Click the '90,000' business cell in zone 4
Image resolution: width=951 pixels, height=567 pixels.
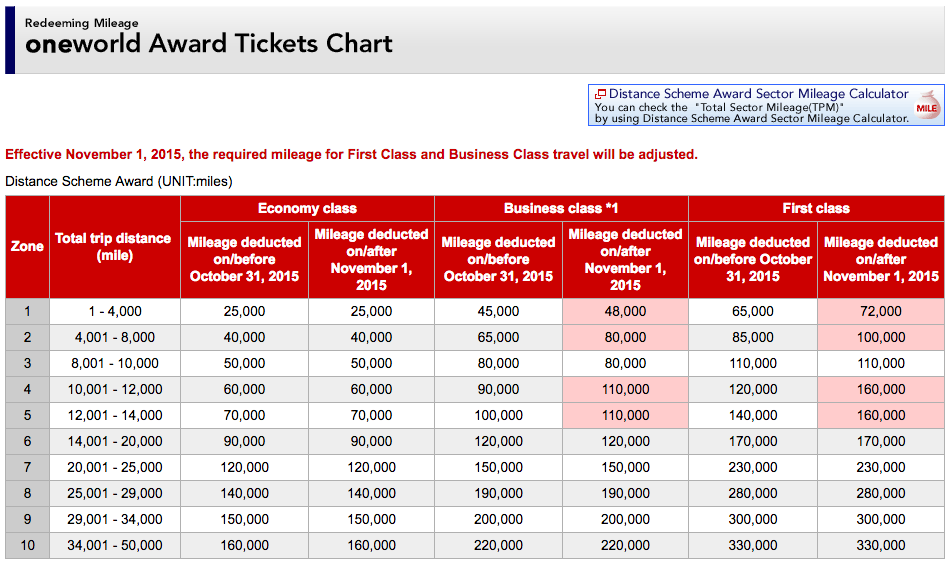499,390
